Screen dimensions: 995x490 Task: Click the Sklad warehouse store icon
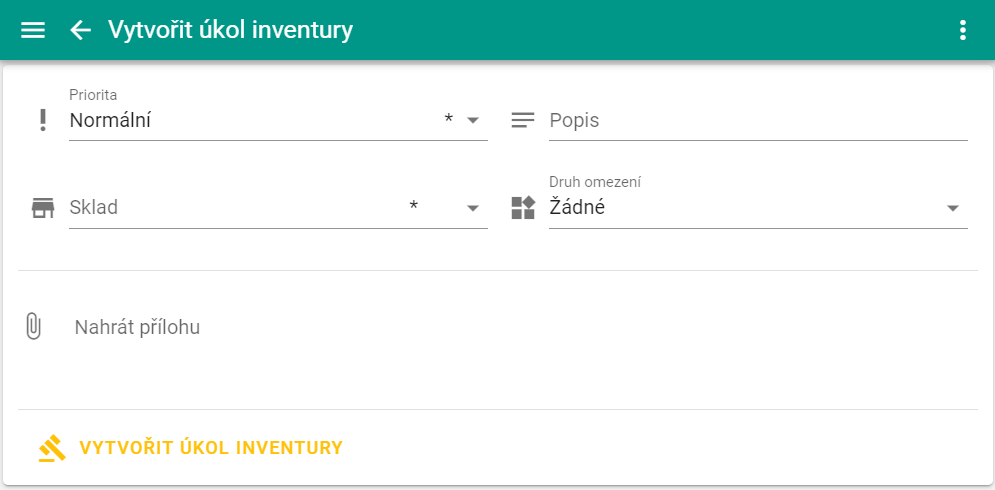[x=42, y=208]
